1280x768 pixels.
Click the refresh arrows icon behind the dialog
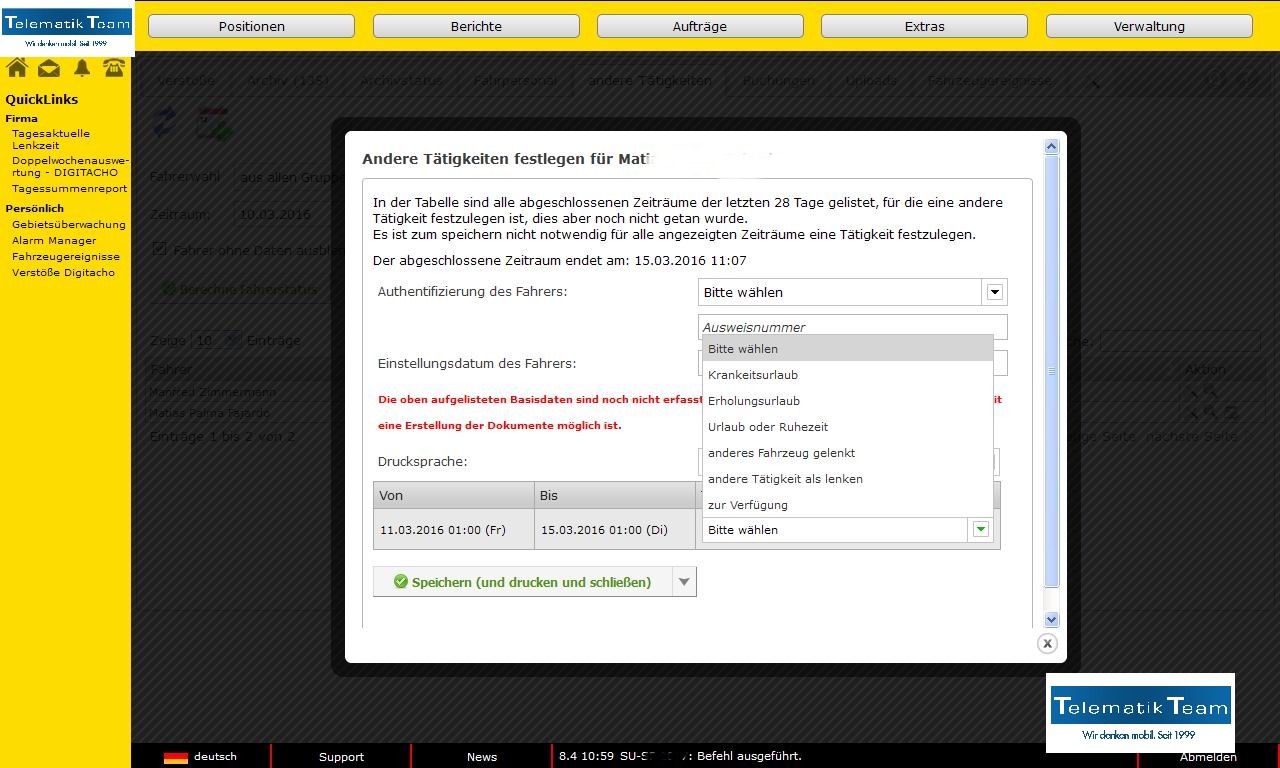pyautogui.click(x=165, y=123)
